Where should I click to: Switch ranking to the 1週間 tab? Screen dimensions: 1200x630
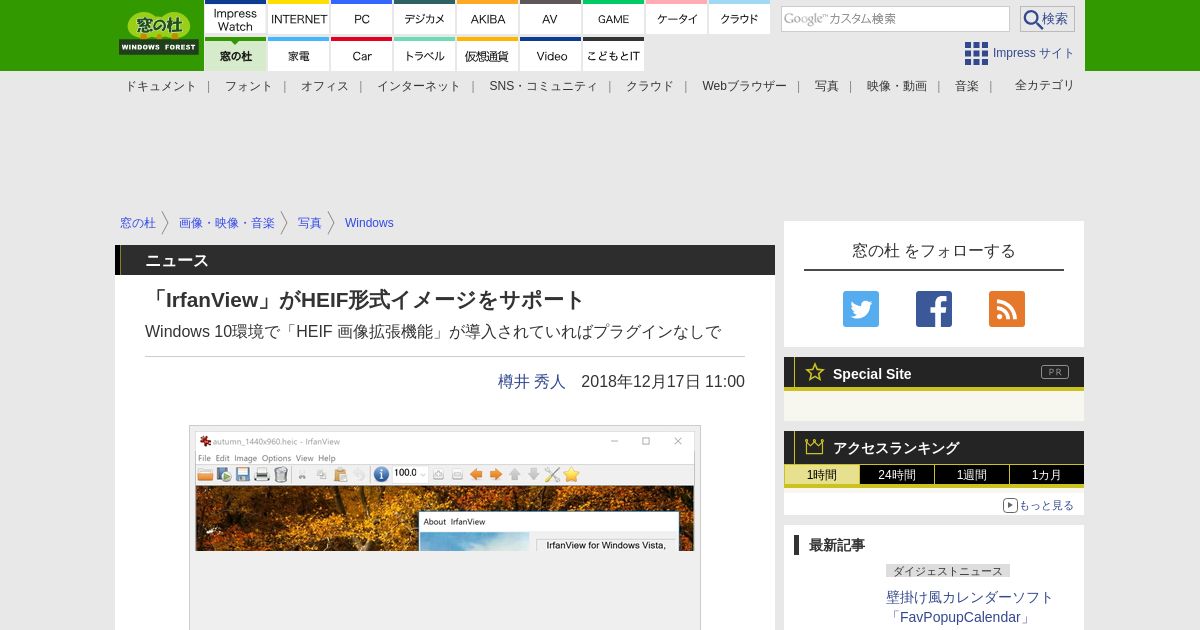coord(972,475)
